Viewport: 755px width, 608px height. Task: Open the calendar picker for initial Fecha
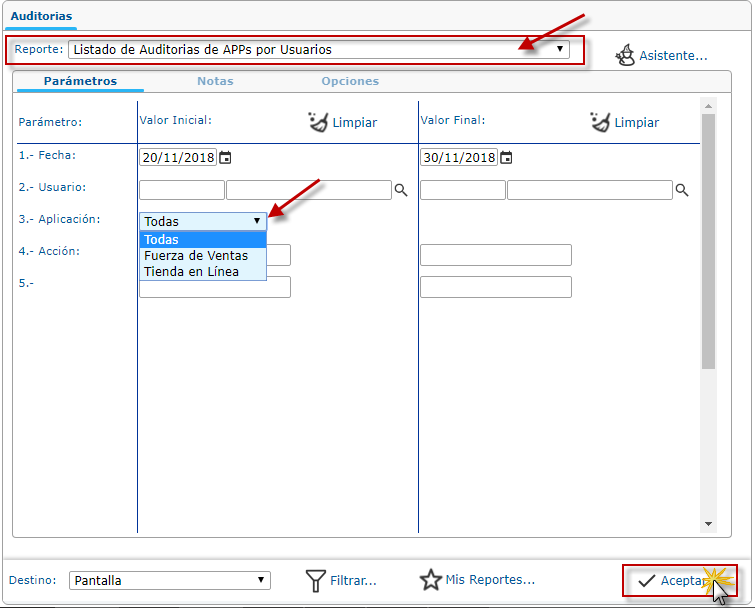click(x=226, y=157)
